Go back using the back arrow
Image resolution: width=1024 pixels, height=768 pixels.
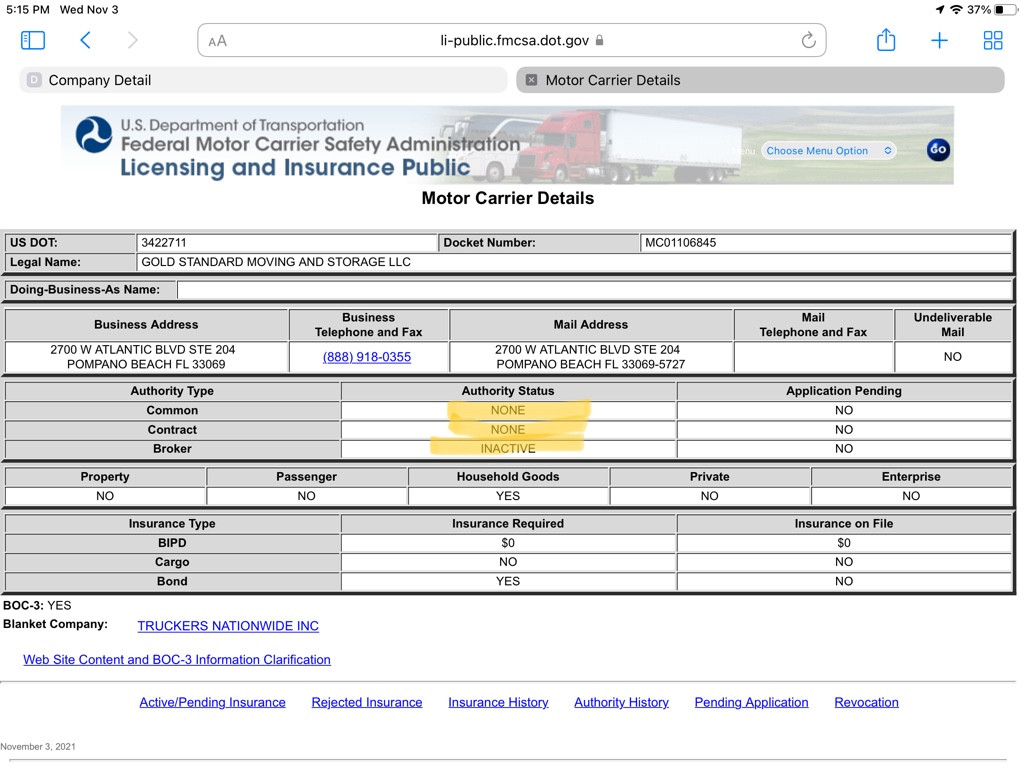(x=86, y=40)
